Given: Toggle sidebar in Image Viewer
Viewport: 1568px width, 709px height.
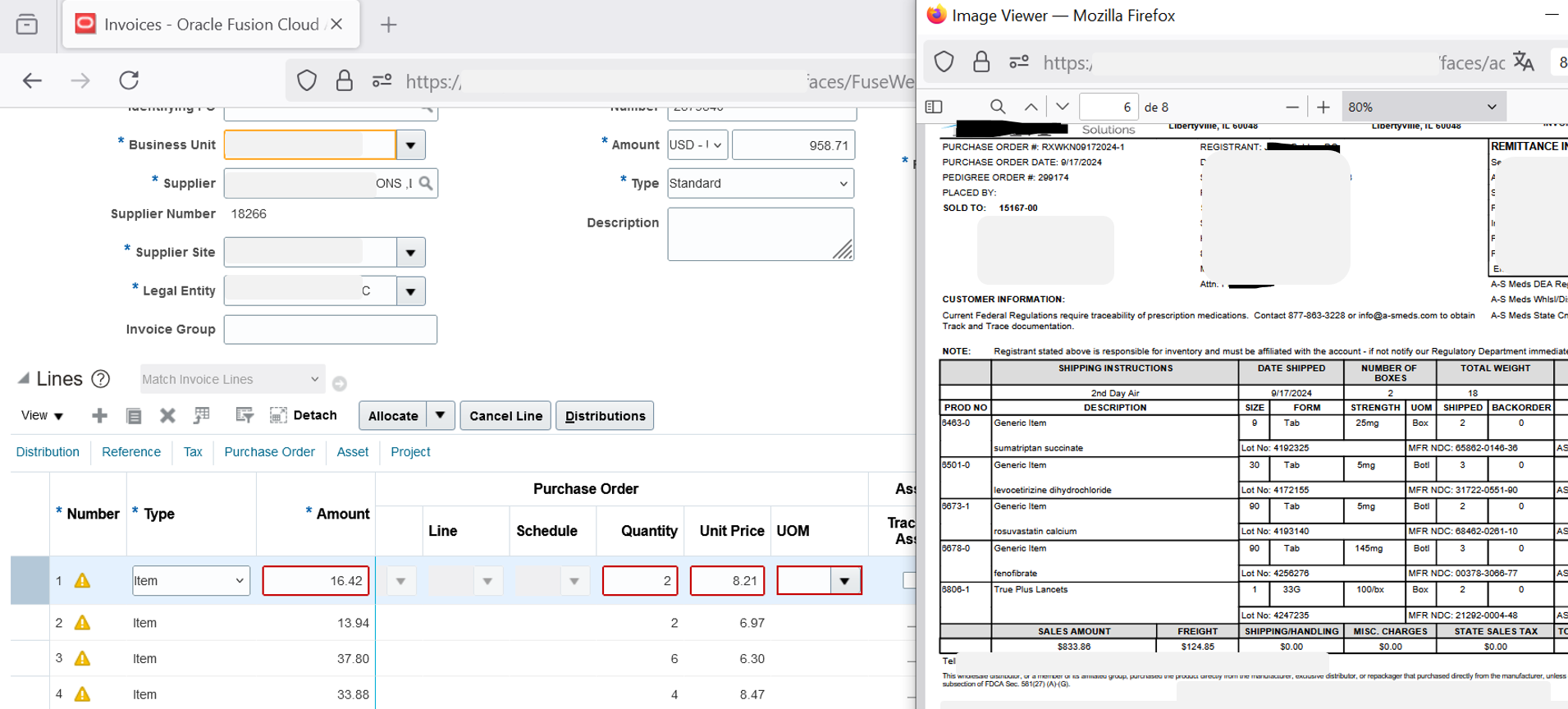Looking at the screenshot, I should [x=934, y=107].
